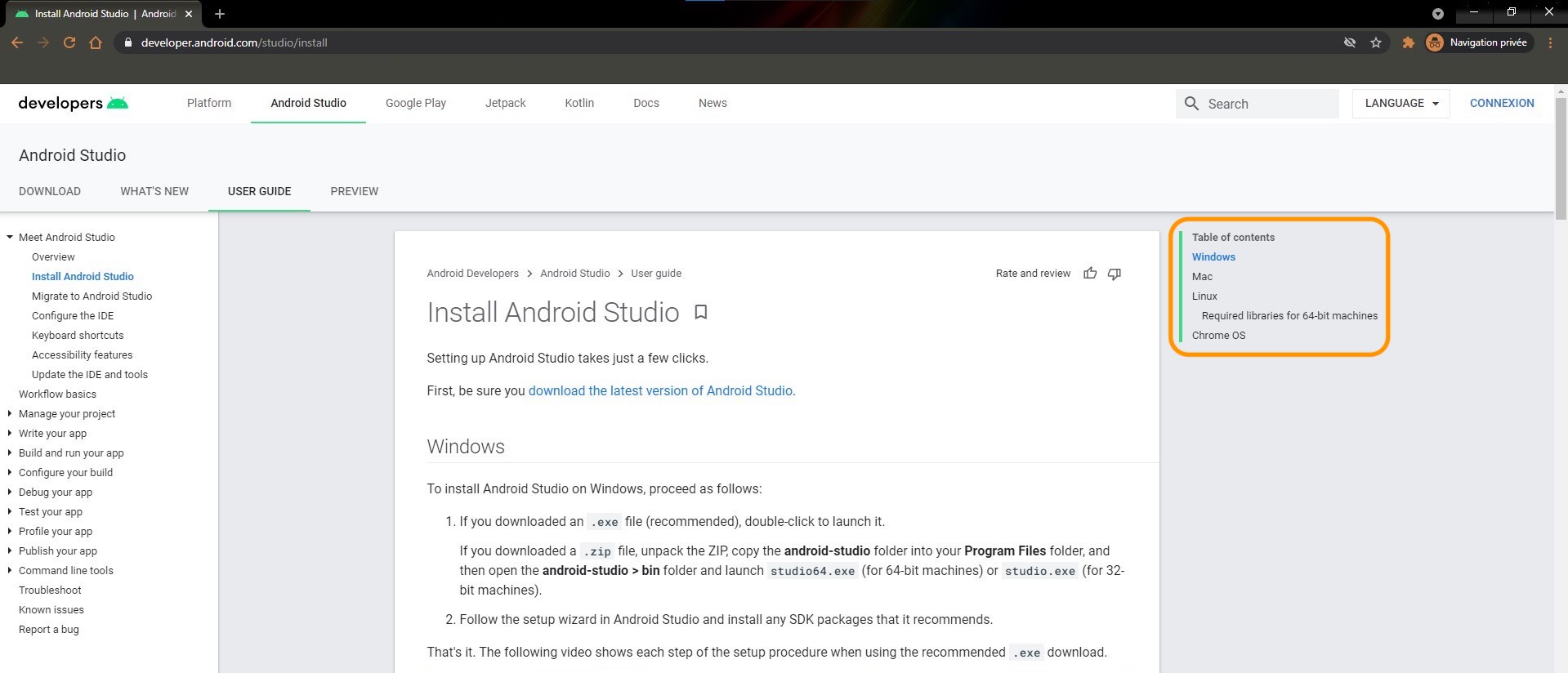The height and width of the screenshot is (673, 1568).
Task: Expand Manage your project section
Action: [10, 413]
